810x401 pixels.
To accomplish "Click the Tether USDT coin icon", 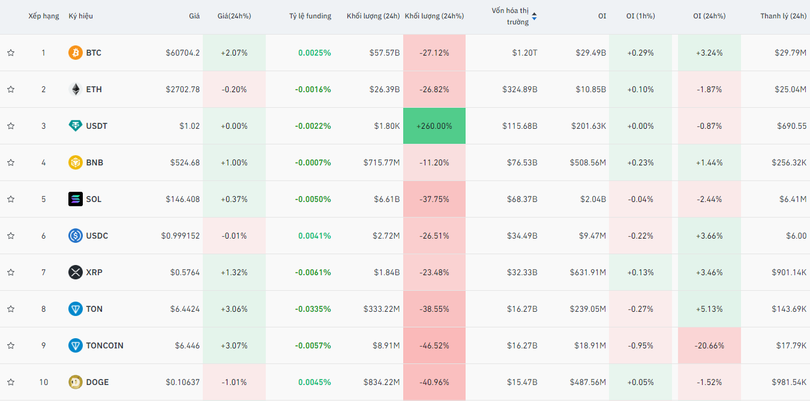I will pyautogui.click(x=75, y=126).
